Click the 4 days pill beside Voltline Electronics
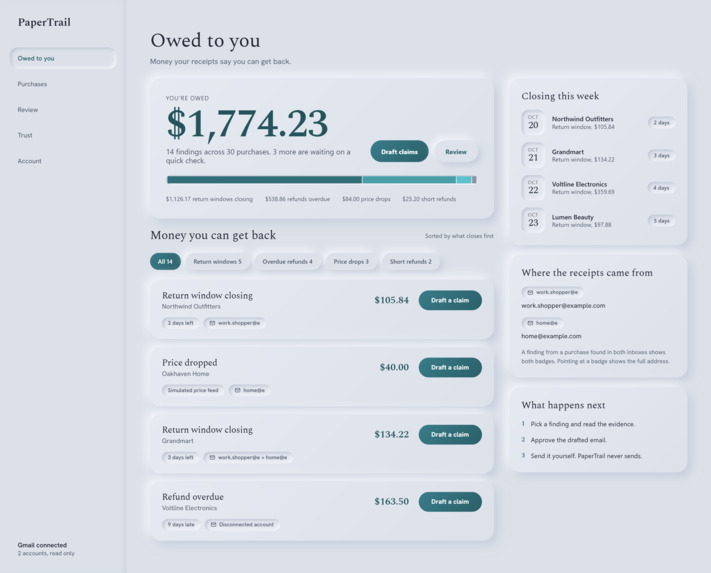The width and height of the screenshot is (711, 573). pyautogui.click(x=661, y=188)
